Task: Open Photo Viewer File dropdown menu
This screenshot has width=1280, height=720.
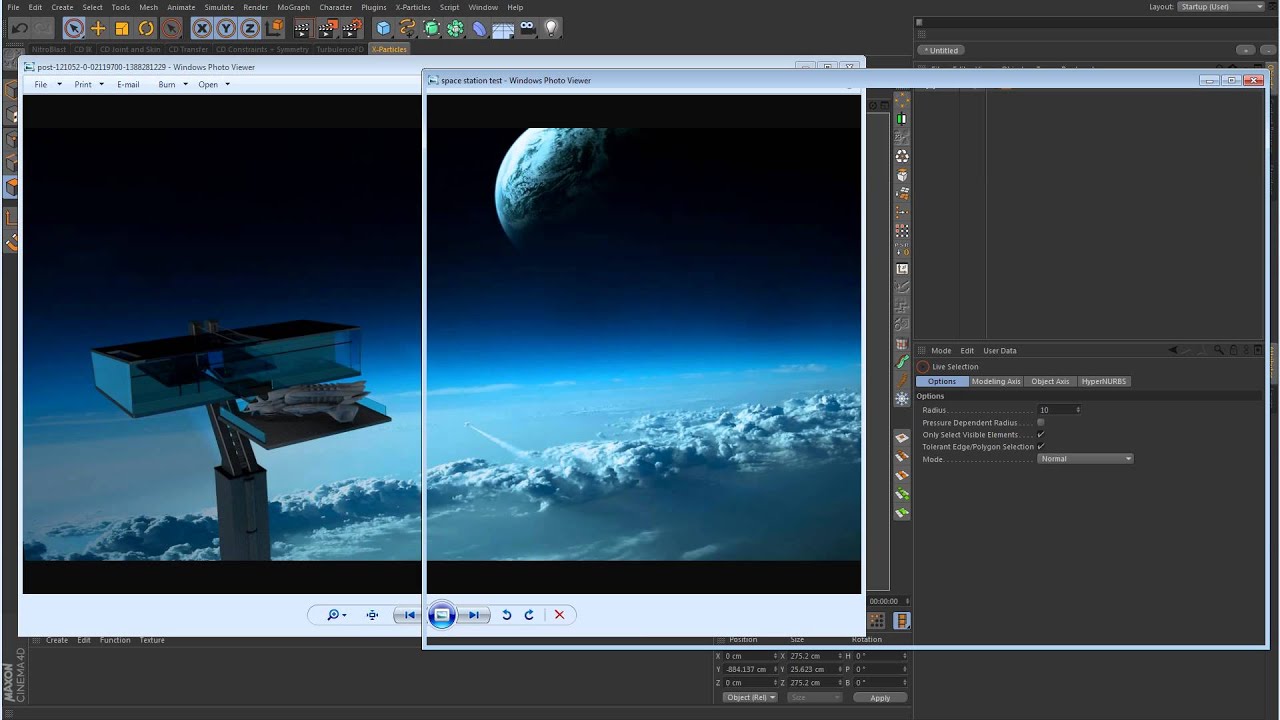Action: click(47, 84)
